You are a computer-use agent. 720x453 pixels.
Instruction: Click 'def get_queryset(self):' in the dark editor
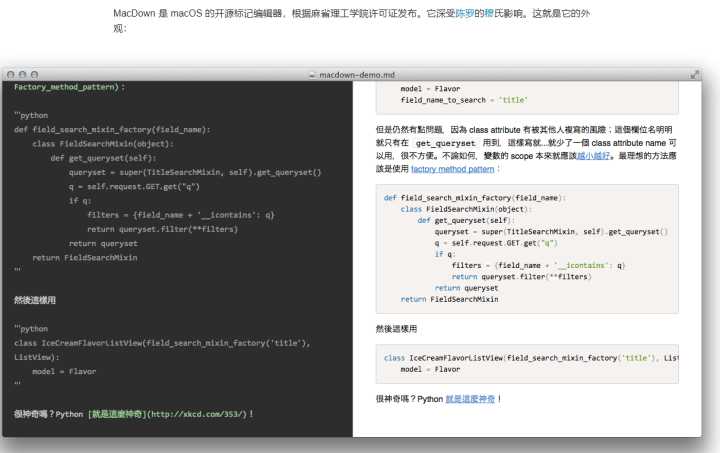(x=103, y=158)
